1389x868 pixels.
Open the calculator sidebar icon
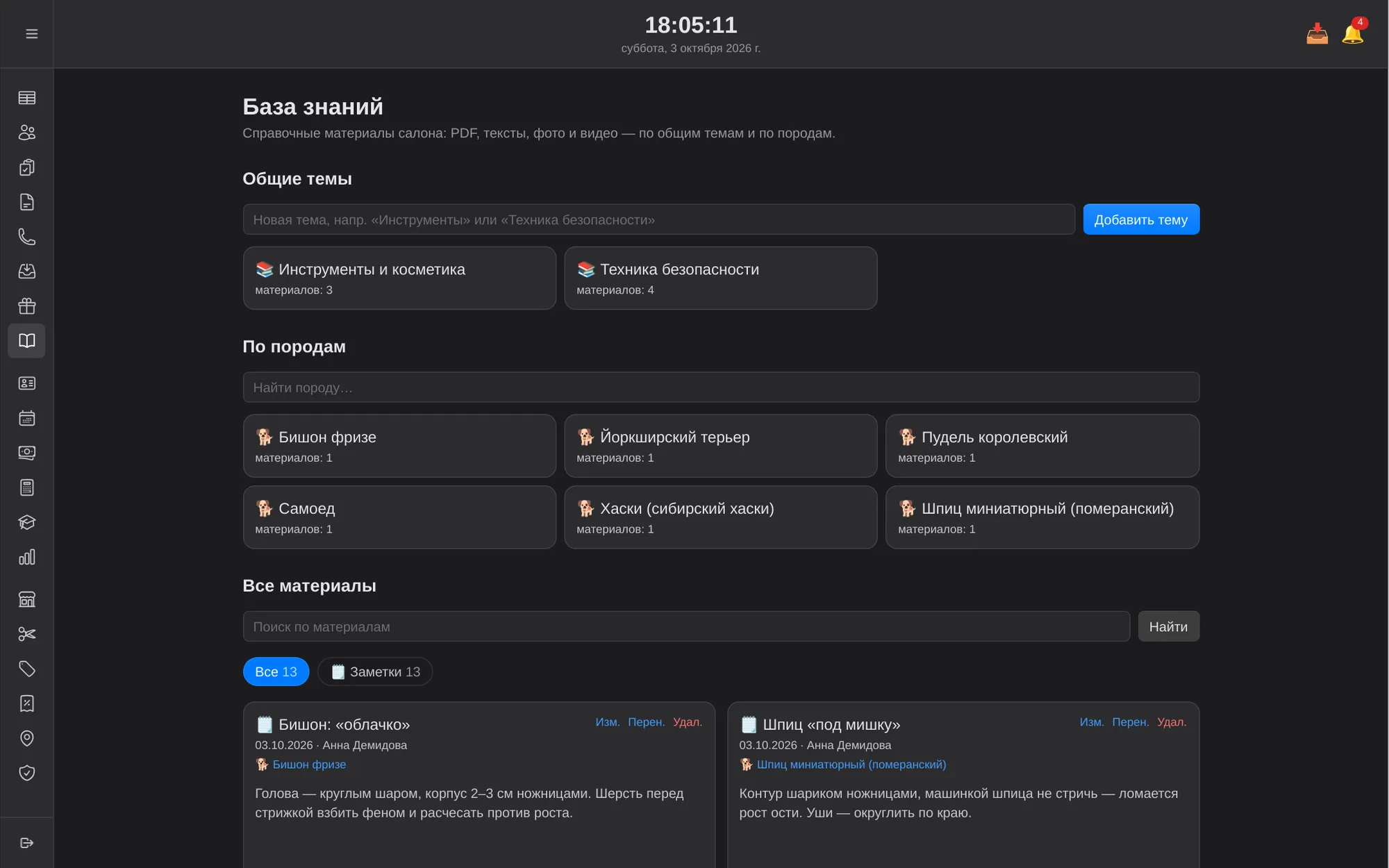[x=27, y=487]
